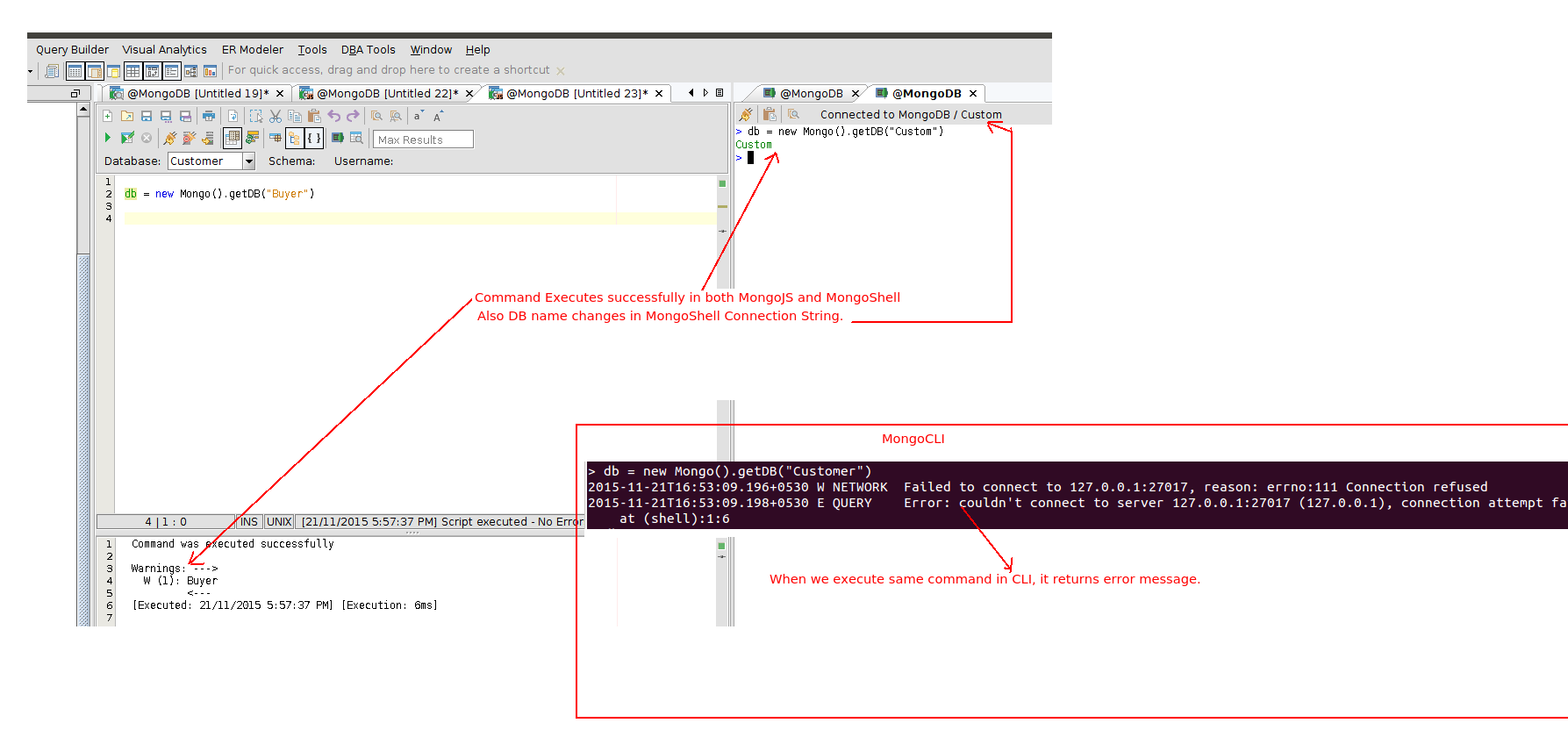Click the shell panel Find magnifier icon
Image resolution: width=1568 pixels, height=730 pixels.
point(793,114)
